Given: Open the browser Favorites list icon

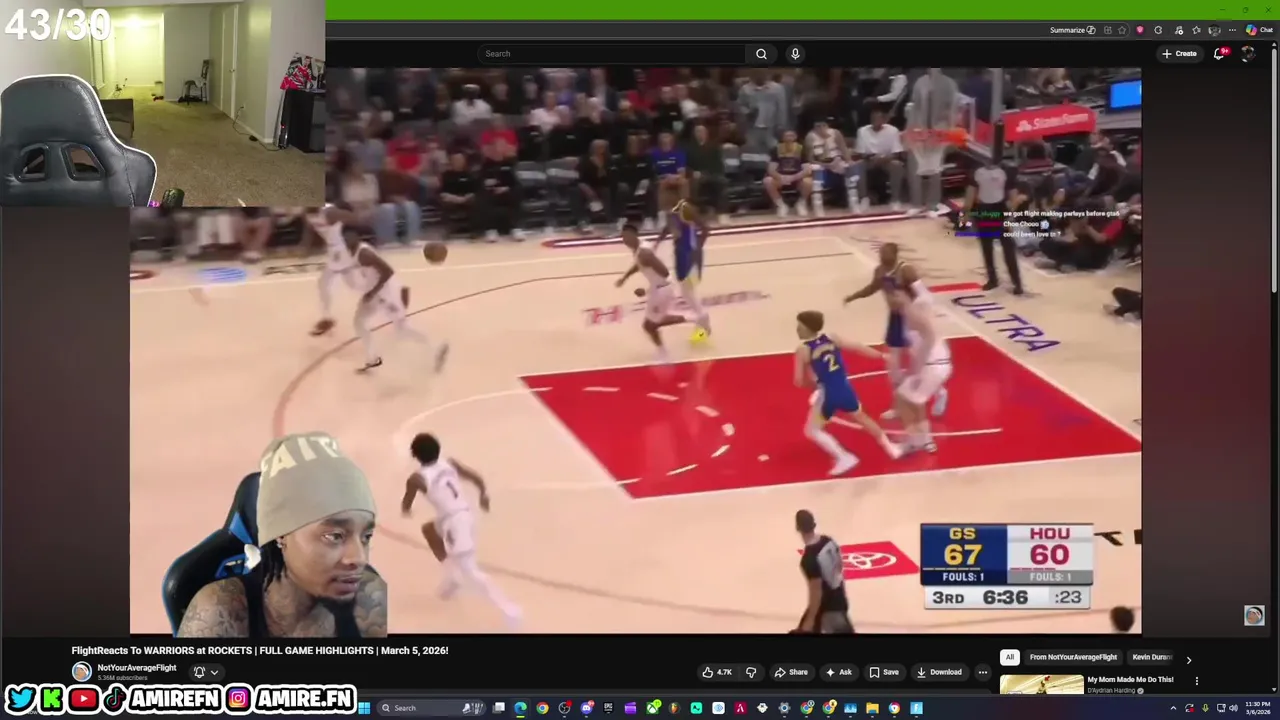Looking at the screenshot, I should pos(1197,30).
